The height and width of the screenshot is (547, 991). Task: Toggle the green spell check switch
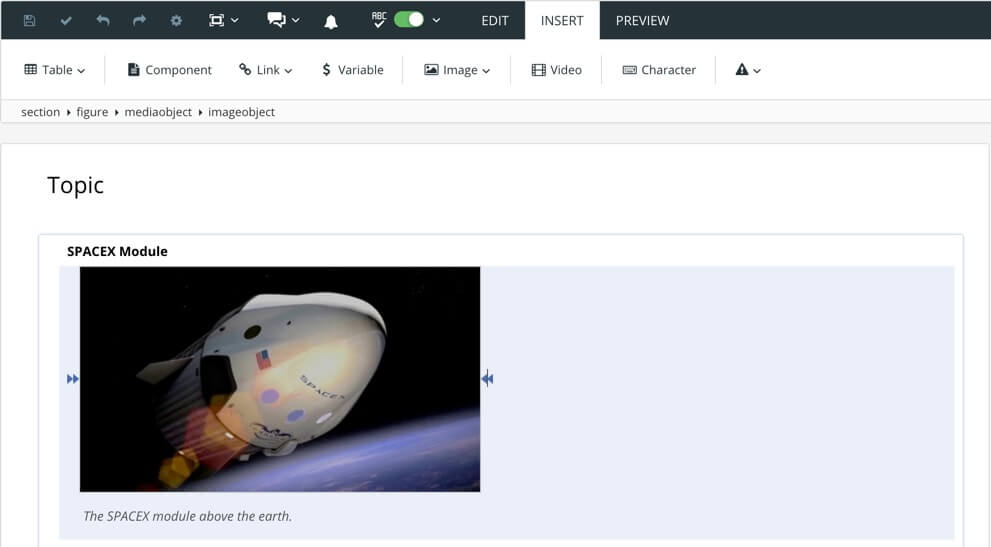[409, 20]
